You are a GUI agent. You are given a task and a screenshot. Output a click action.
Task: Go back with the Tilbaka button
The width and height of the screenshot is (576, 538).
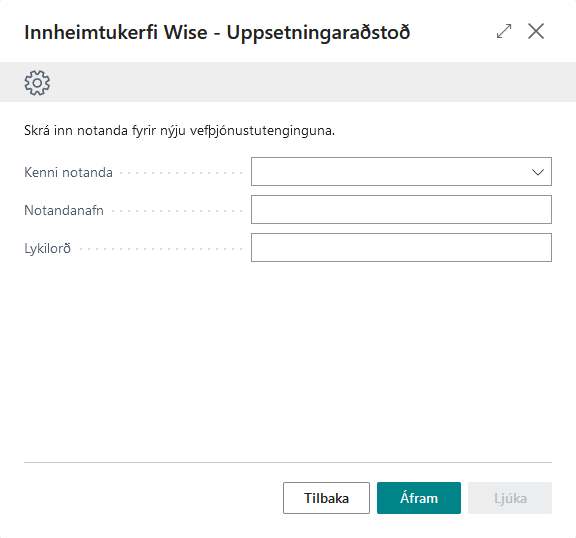[x=326, y=498]
